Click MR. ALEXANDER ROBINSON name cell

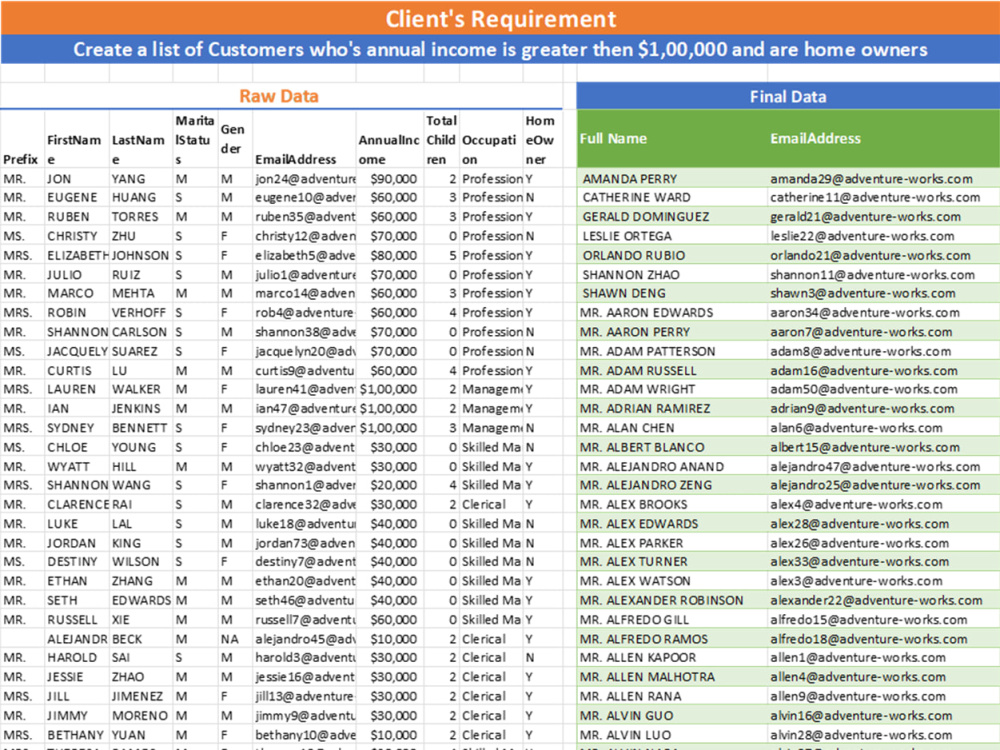point(672,600)
